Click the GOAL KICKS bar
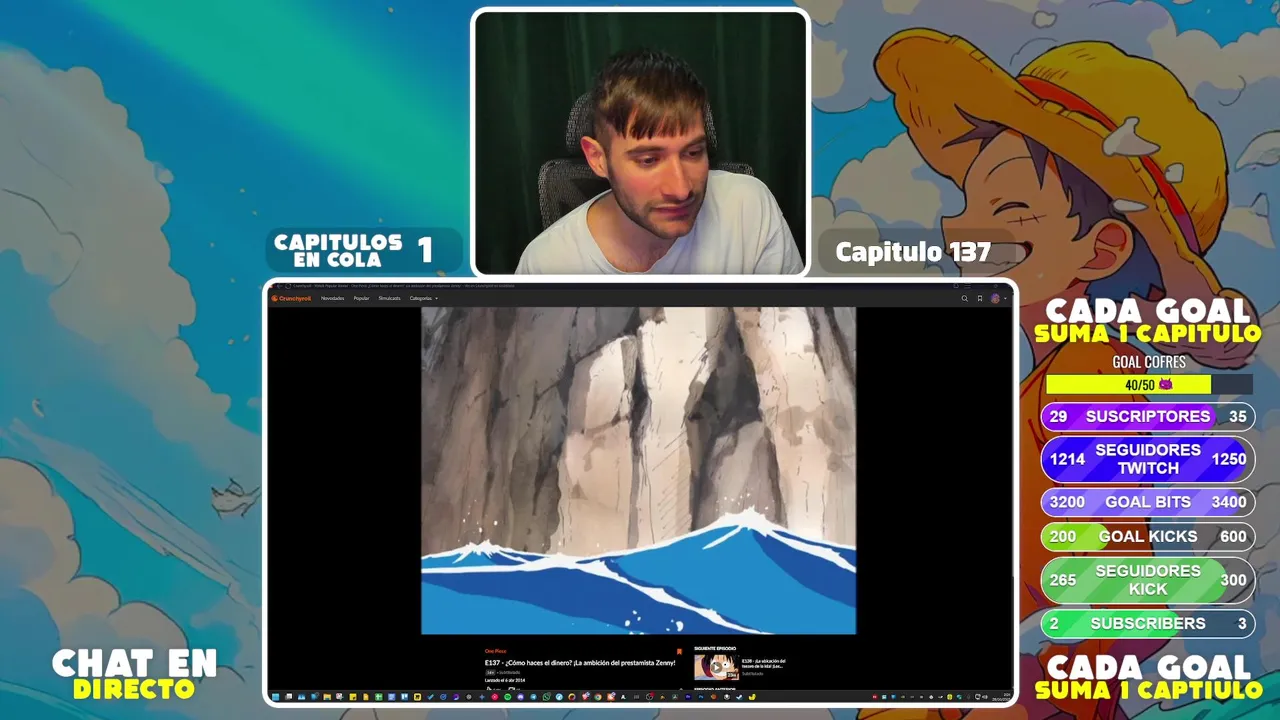The height and width of the screenshot is (720, 1280). click(1148, 536)
